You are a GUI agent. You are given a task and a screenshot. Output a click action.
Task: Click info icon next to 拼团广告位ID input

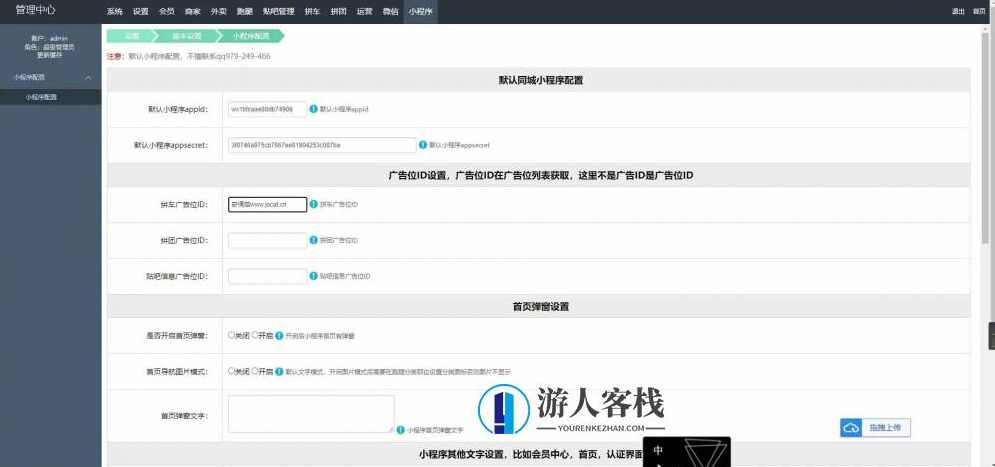click(313, 240)
